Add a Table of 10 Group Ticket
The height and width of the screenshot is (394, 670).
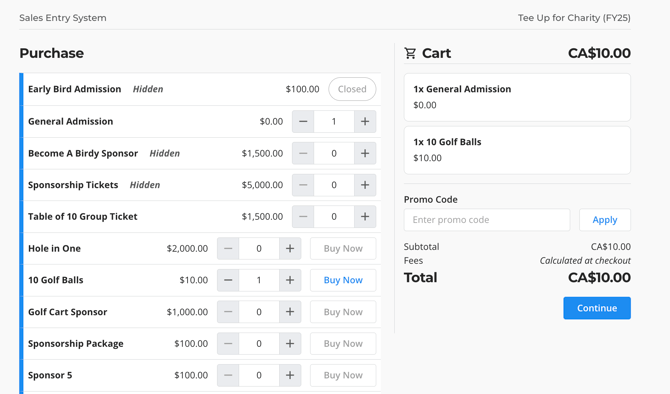click(x=365, y=217)
